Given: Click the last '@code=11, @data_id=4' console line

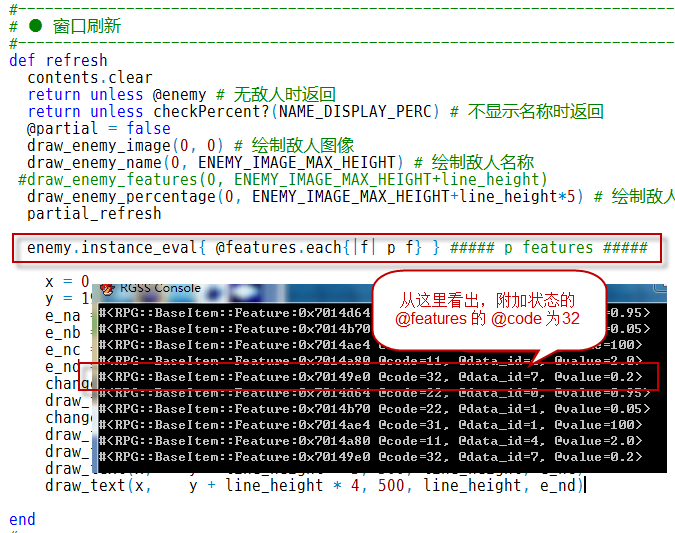Looking at the screenshot, I should (370, 441).
